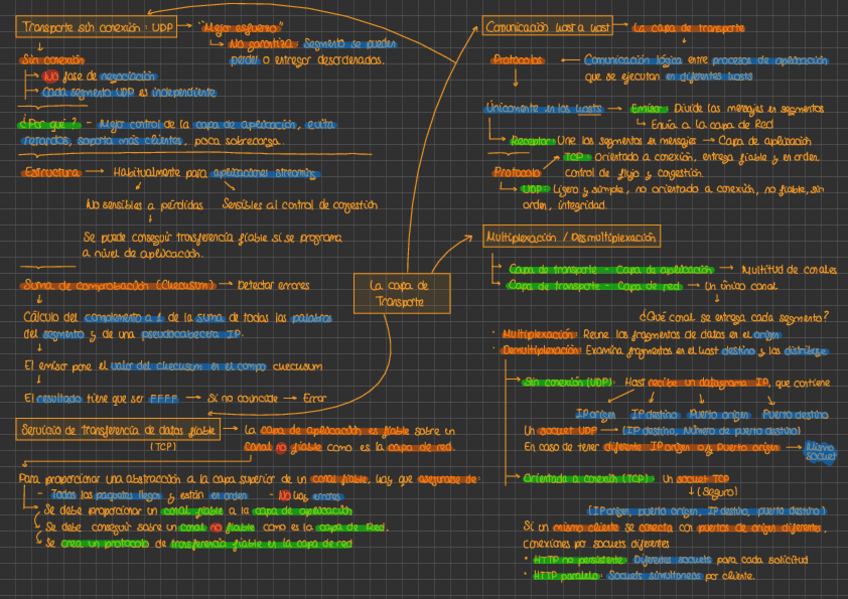Click the central "La capa de Transporte" box
Screen dimensions: 848x599
tap(402, 293)
